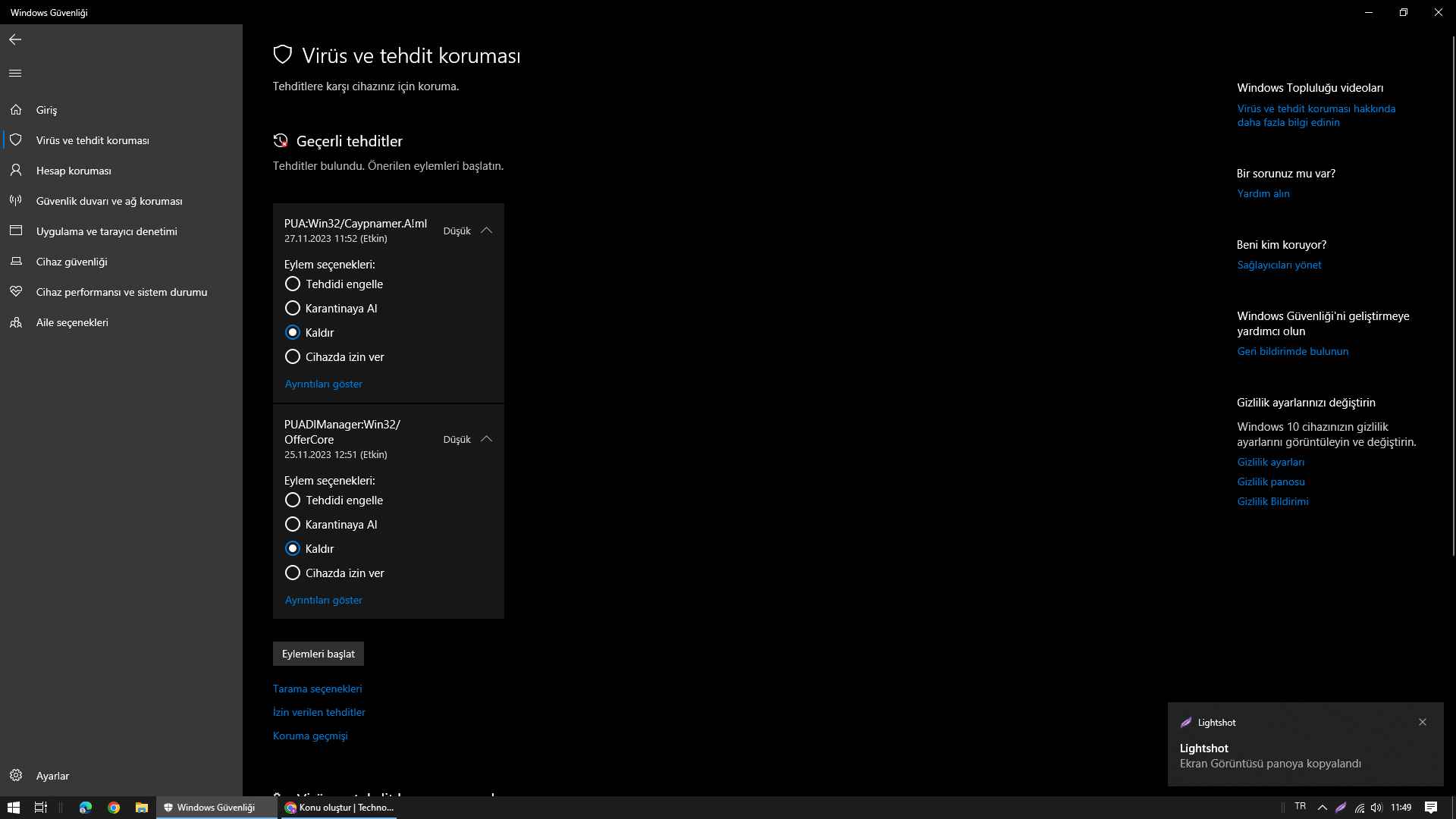The height and width of the screenshot is (819, 1456).
Task: Go to Uygulama ve tarayıcı denetimi
Action: click(106, 231)
